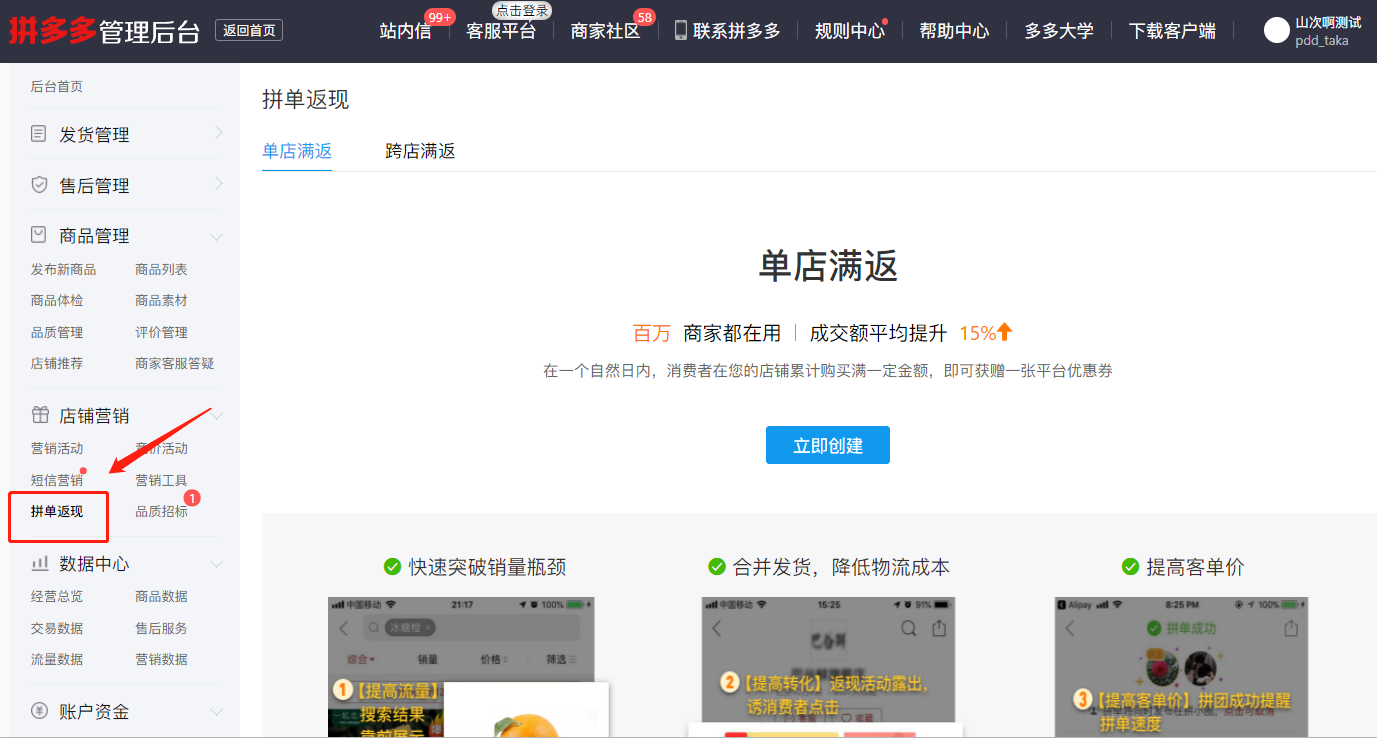The height and width of the screenshot is (739, 1377).
Task: Collapse the 商品管理 section chevron
Action: tap(217, 237)
